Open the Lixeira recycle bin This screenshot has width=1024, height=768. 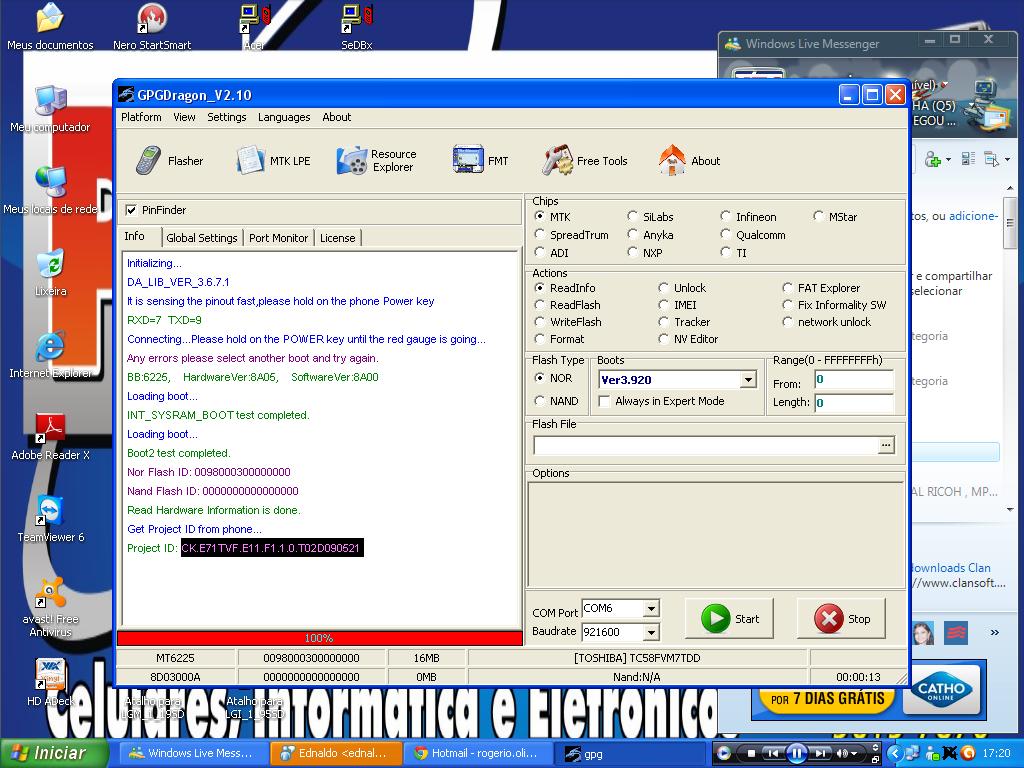point(50,273)
